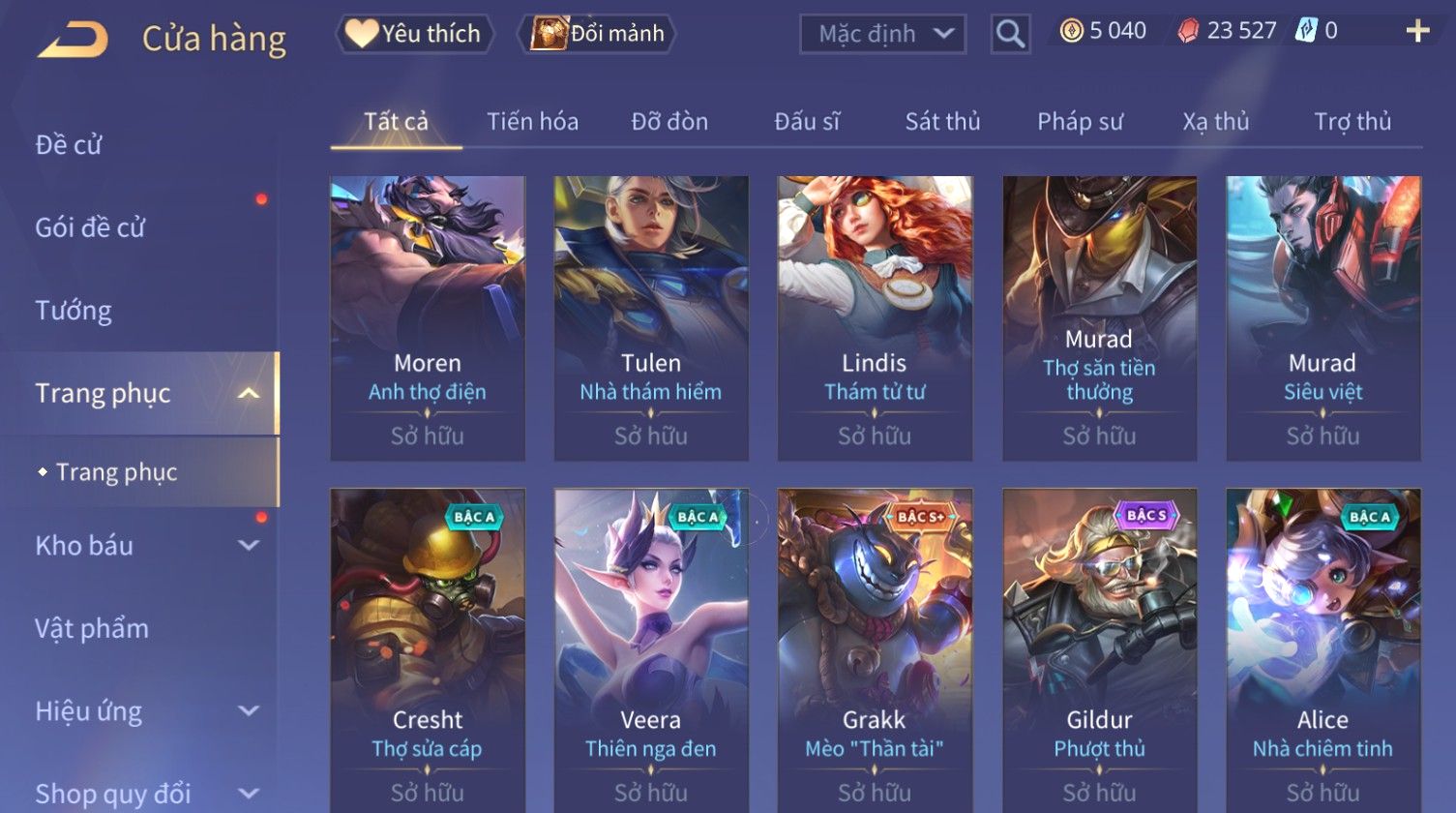
Task: Open the search magnifier icon
Action: point(1010,34)
